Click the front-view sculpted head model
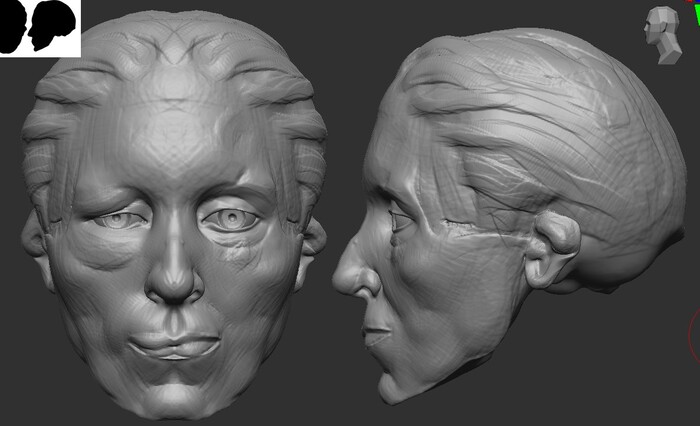 tap(174, 214)
